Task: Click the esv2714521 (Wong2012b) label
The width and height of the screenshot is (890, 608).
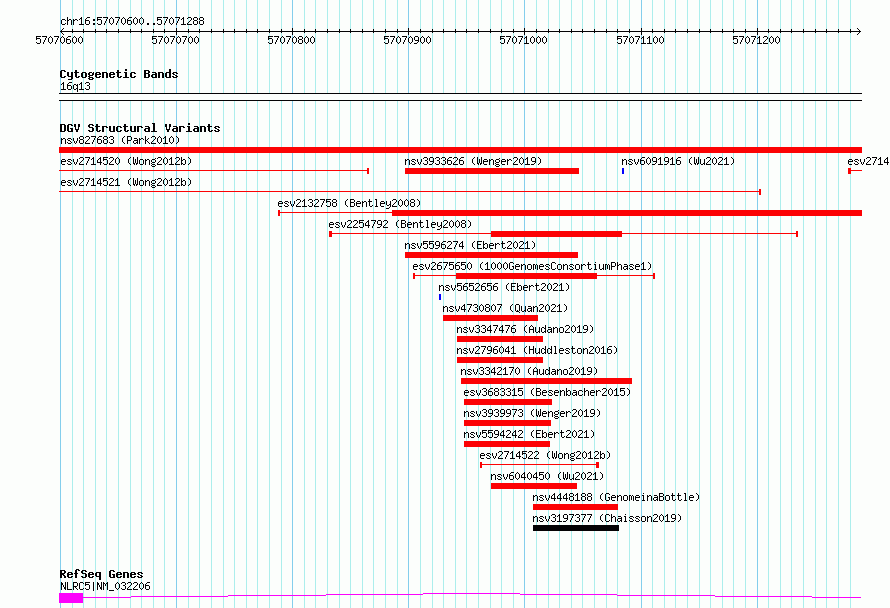Action: [x=126, y=182]
